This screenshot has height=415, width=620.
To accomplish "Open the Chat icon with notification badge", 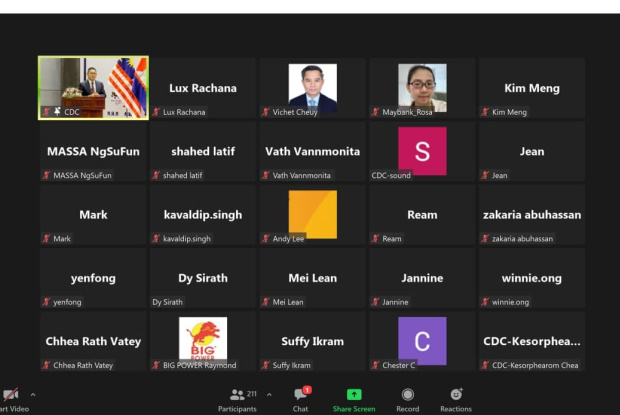I will pyautogui.click(x=302, y=393).
